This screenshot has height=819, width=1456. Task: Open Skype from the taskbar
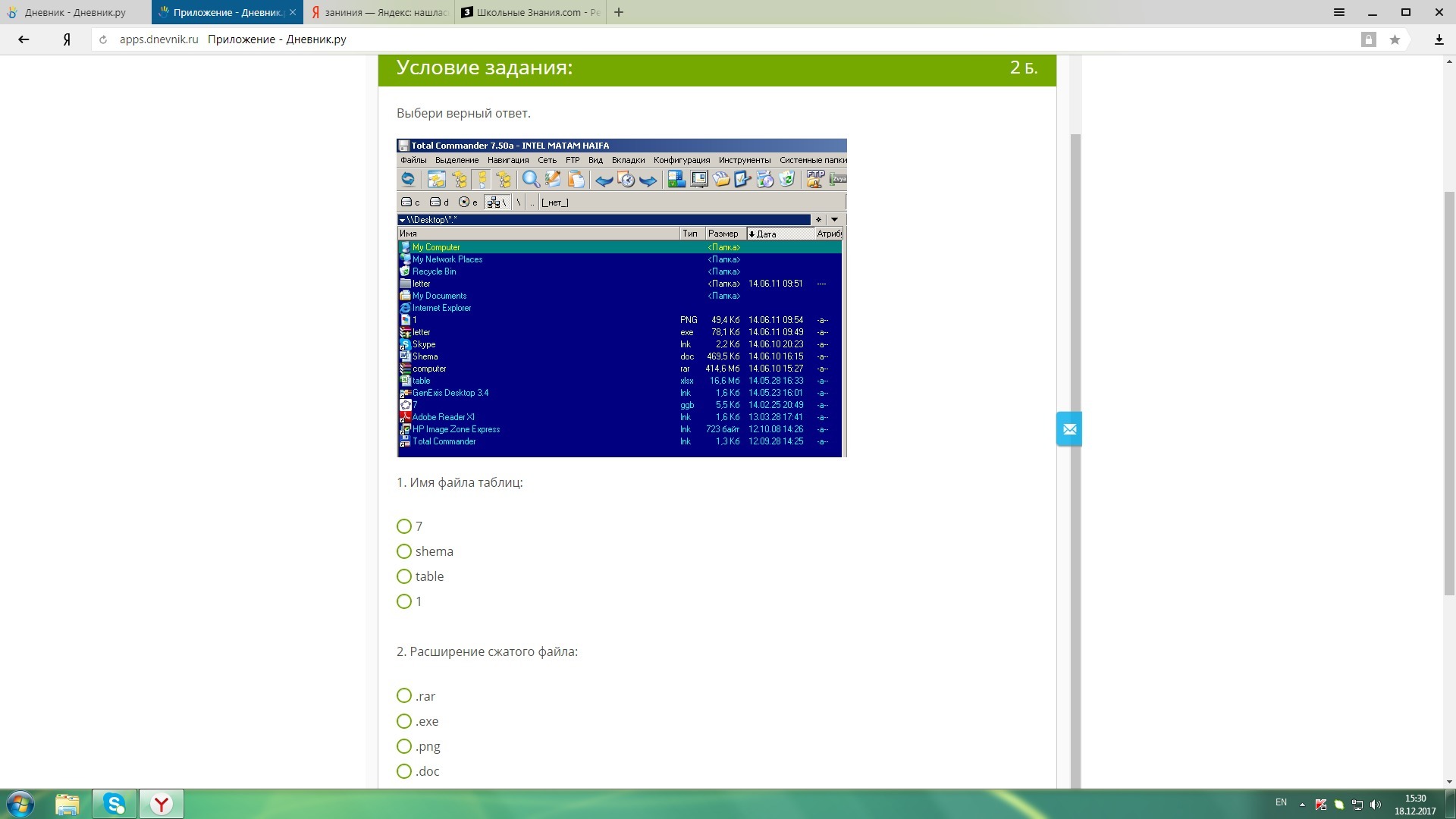[115, 804]
